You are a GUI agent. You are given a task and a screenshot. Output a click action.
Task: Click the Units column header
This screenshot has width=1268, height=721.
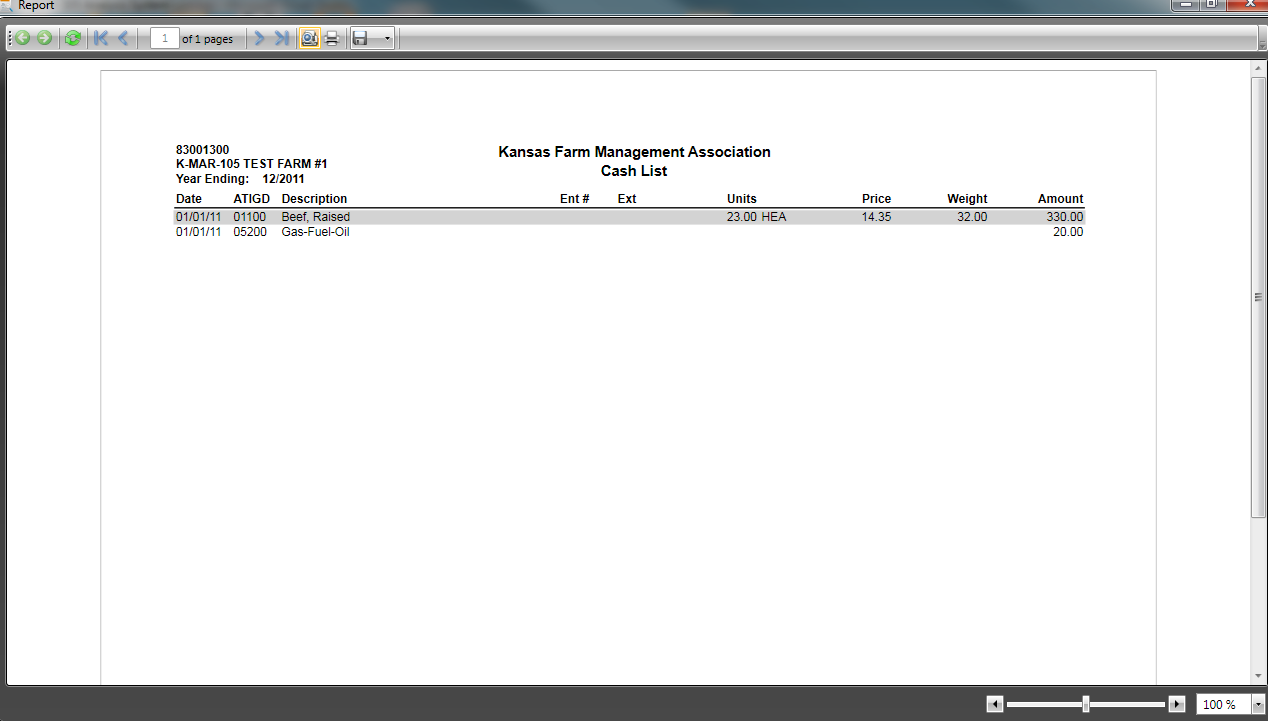pos(742,199)
